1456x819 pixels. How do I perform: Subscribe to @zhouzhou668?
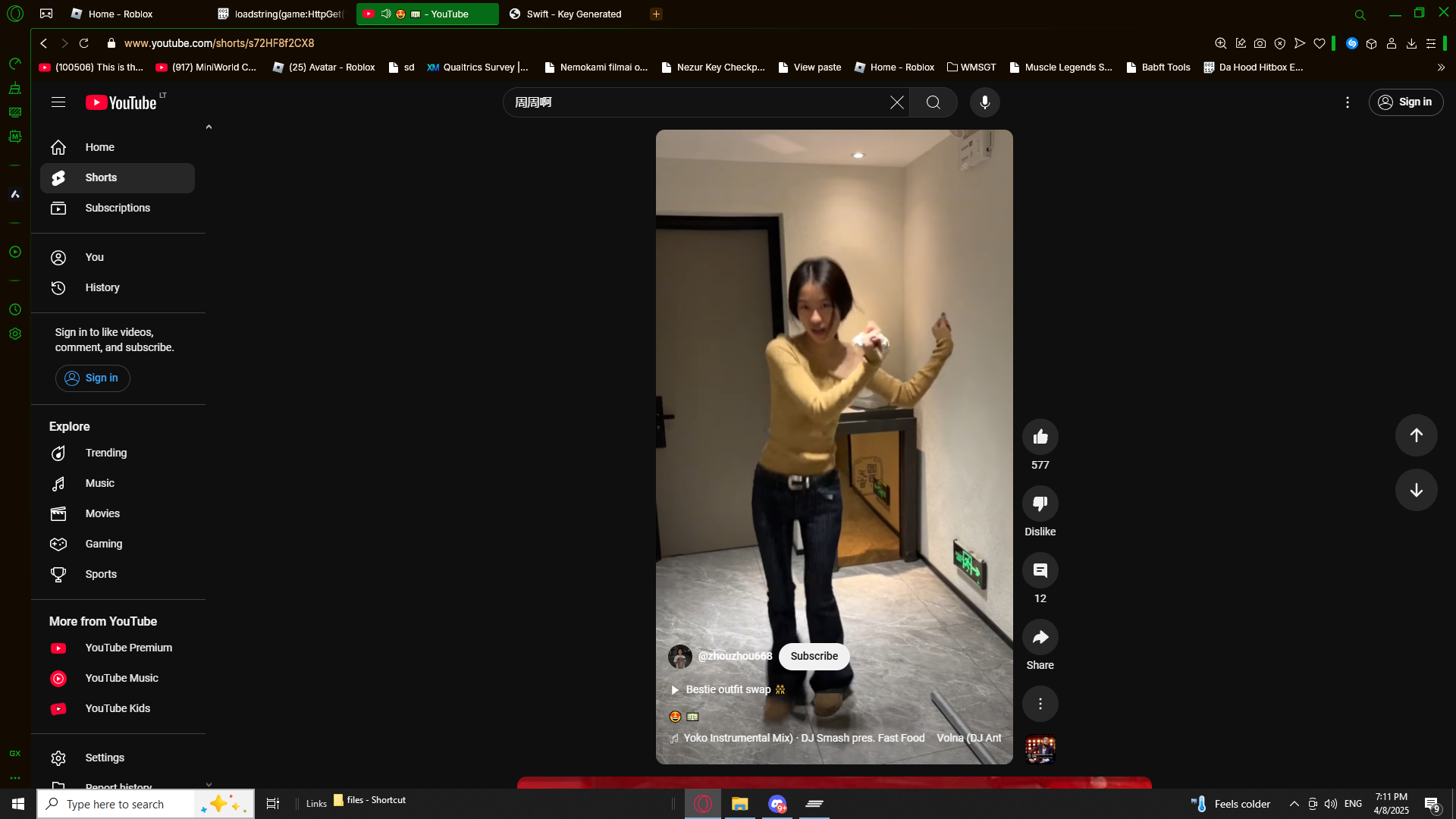(x=814, y=656)
